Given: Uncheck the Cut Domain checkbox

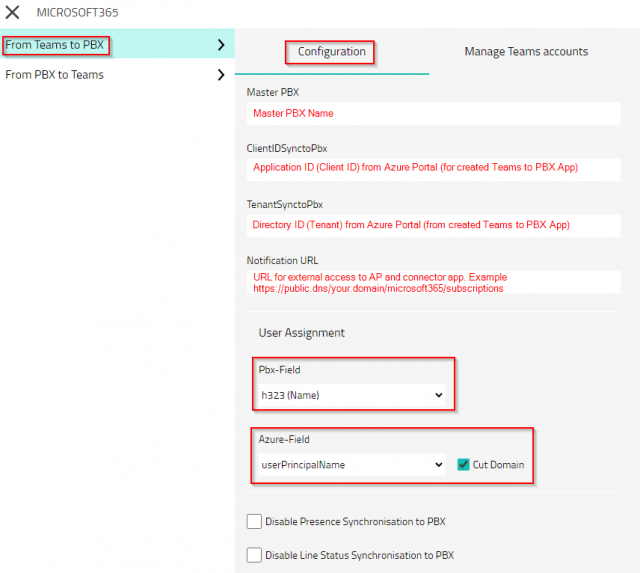Looking at the screenshot, I should [x=461, y=464].
